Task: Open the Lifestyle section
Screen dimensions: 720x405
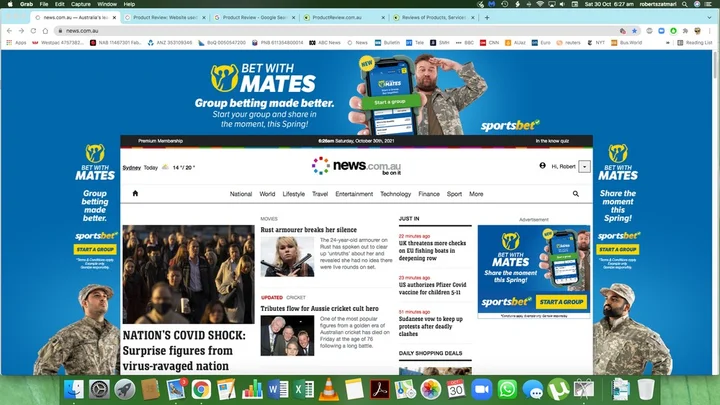Action: click(293, 194)
